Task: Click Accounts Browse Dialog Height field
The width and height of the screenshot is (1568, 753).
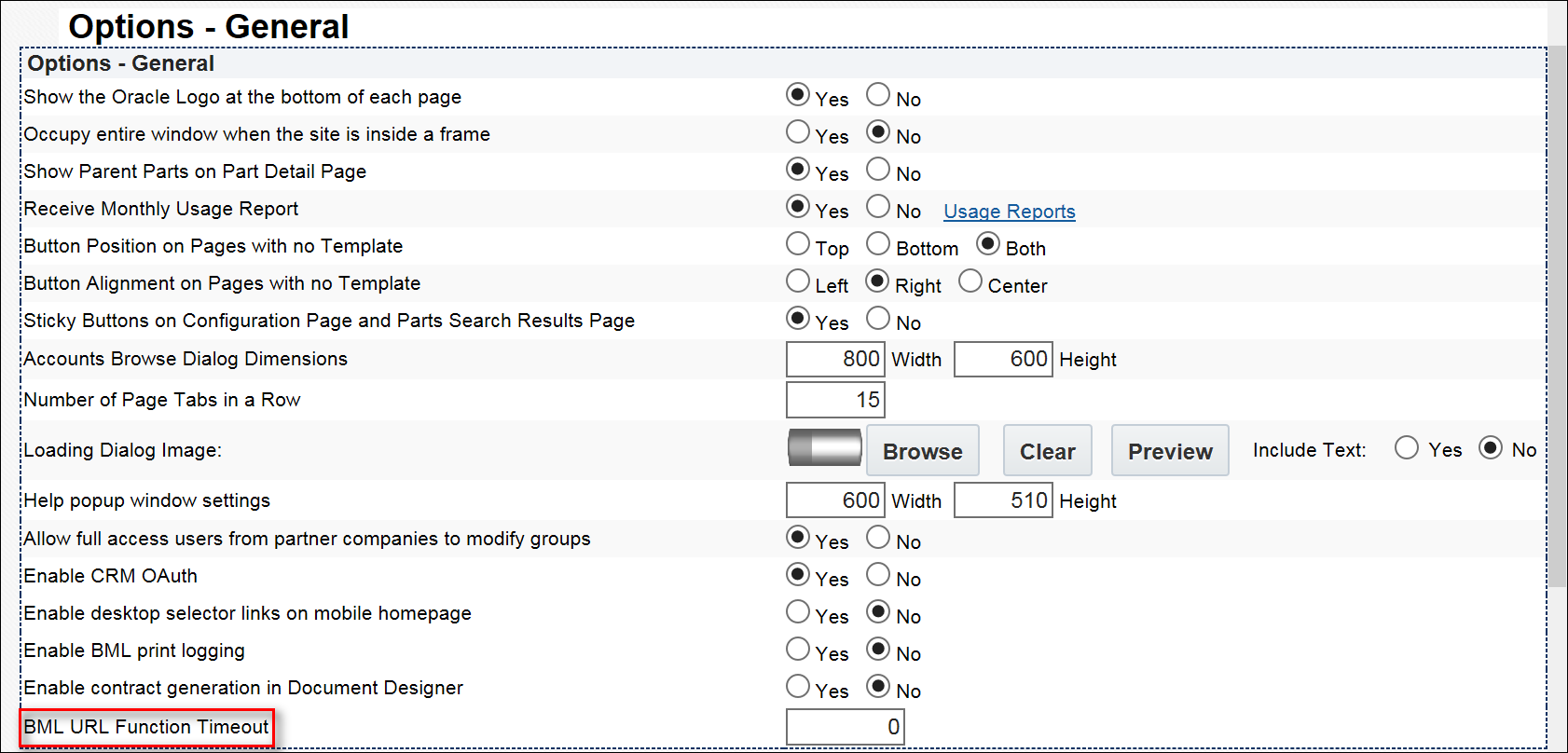Action: point(1003,359)
